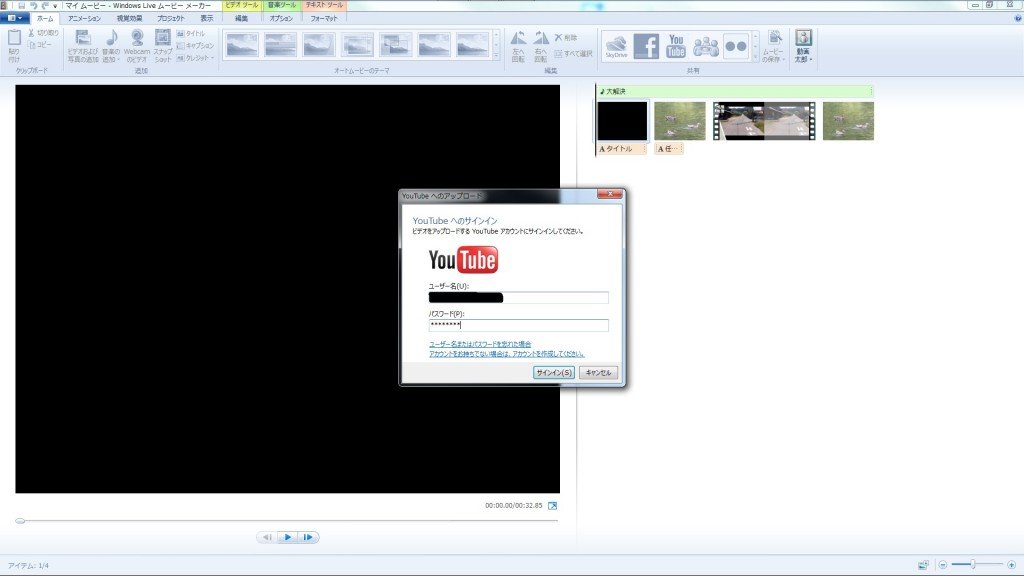1024x576 pixels.
Task: Click forgot username or password link
Action: [x=480, y=344]
